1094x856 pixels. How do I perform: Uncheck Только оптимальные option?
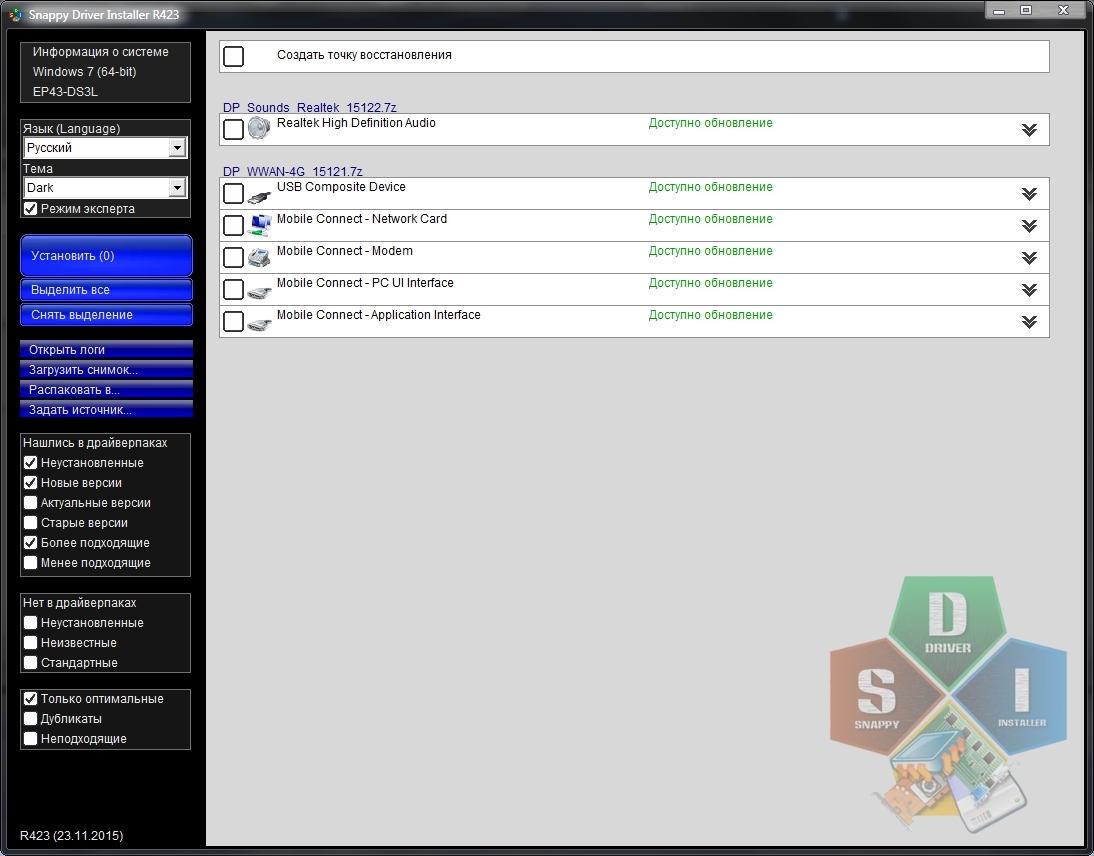[31, 698]
